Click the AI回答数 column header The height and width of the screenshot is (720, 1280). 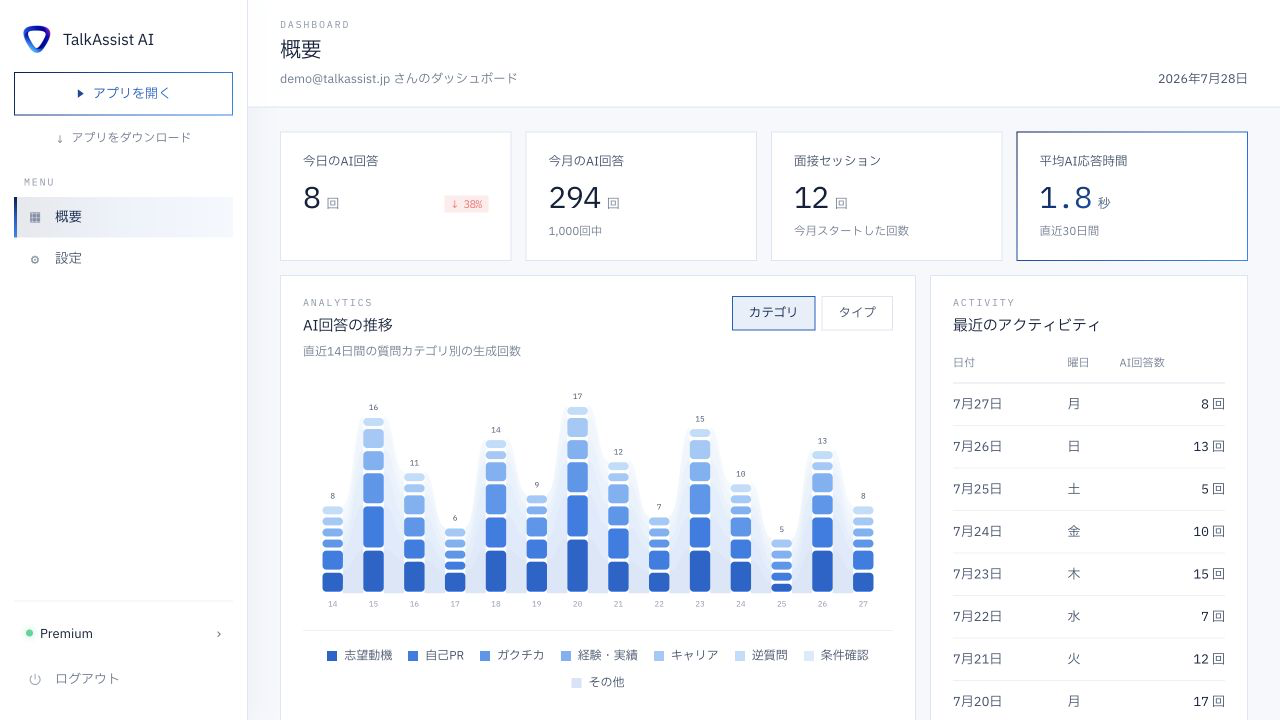(x=1142, y=363)
